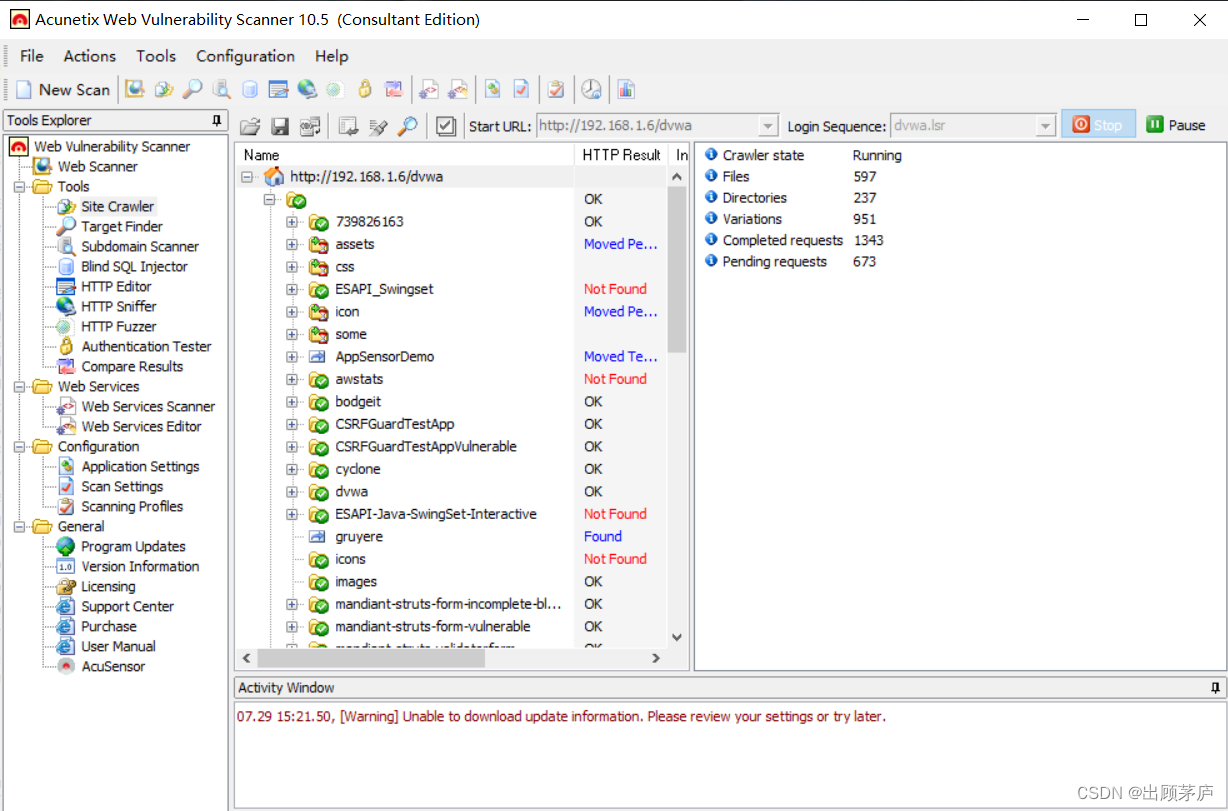
Task: Open the Tools menu
Action: (156, 56)
